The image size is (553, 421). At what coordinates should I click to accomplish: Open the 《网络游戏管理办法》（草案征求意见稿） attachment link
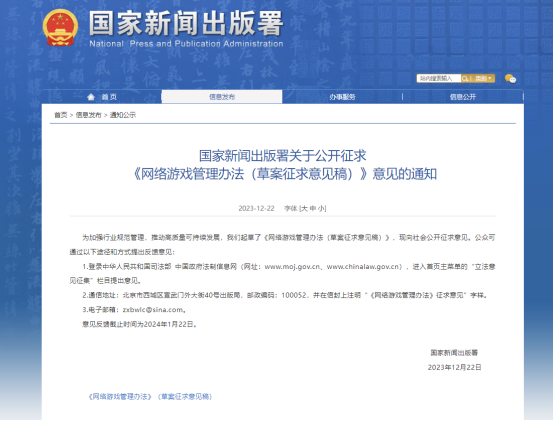pos(151,397)
